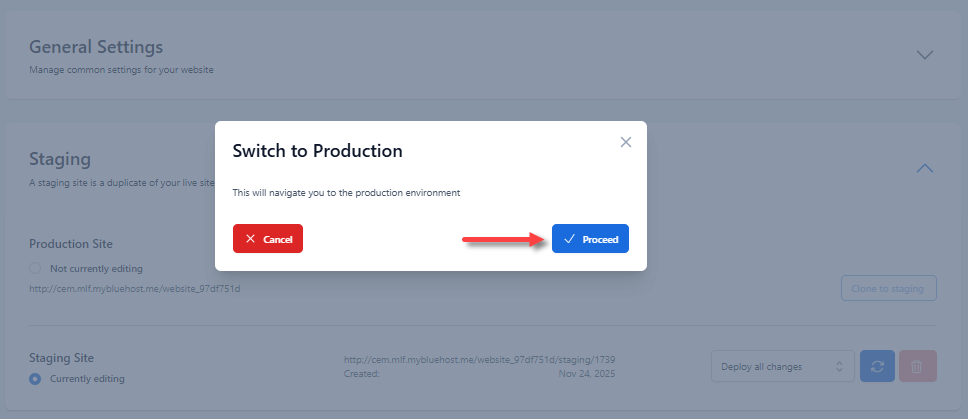
Task: Close the dialog with the X icon
Action: click(625, 143)
